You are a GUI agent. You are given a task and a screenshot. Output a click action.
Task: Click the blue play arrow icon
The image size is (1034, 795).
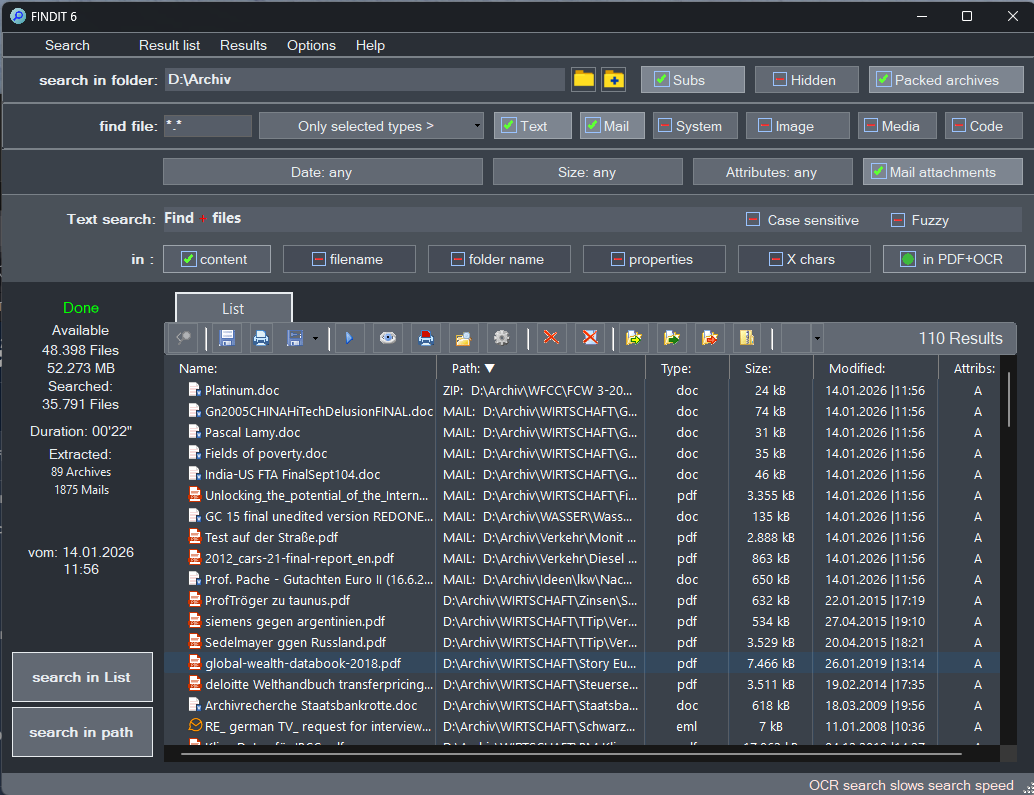coord(348,338)
